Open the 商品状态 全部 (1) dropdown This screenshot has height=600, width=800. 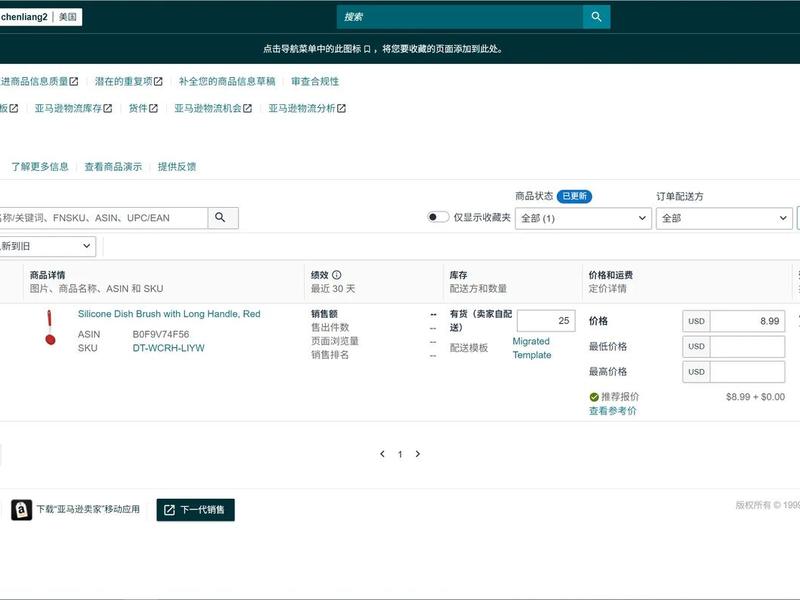point(583,218)
